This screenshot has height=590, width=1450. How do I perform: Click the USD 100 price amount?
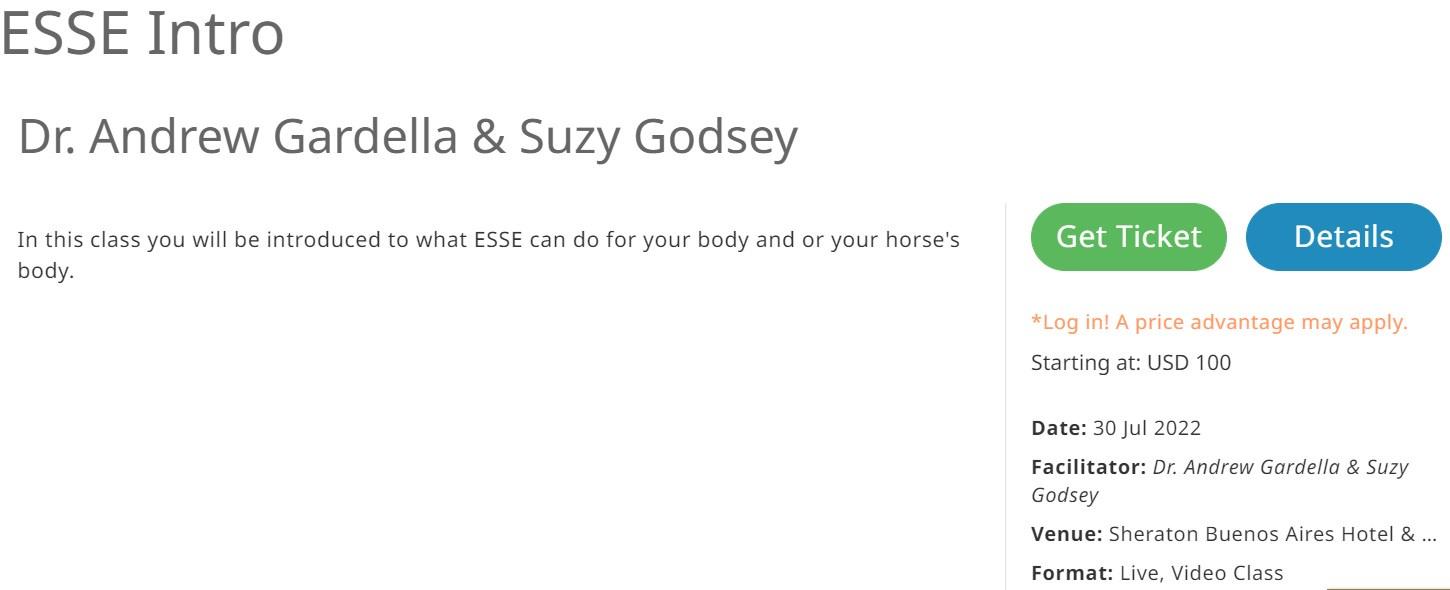coord(1189,363)
